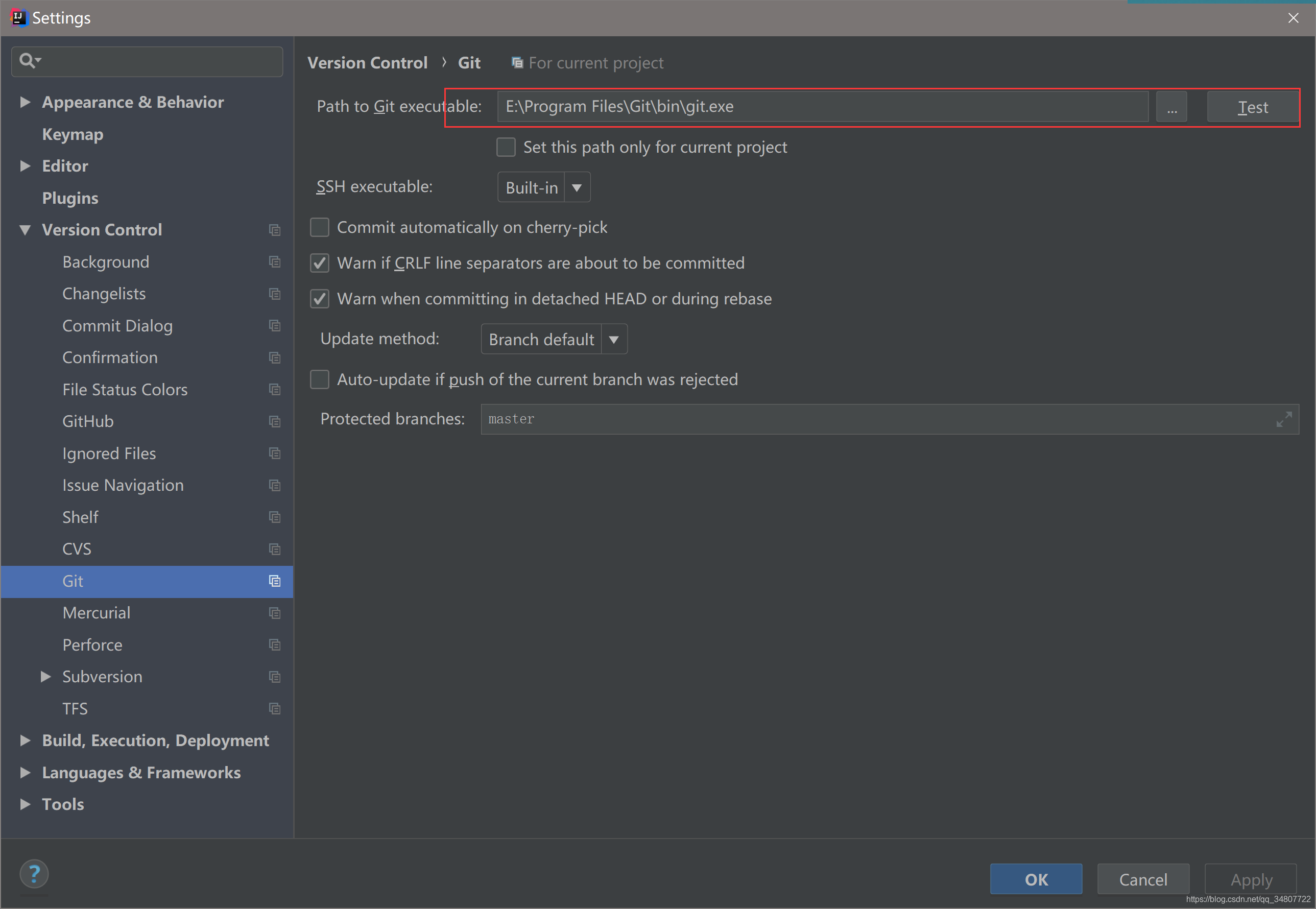This screenshot has height=909, width=1316.
Task: Select the Perforce settings entry
Action: click(x=92, y=645)
